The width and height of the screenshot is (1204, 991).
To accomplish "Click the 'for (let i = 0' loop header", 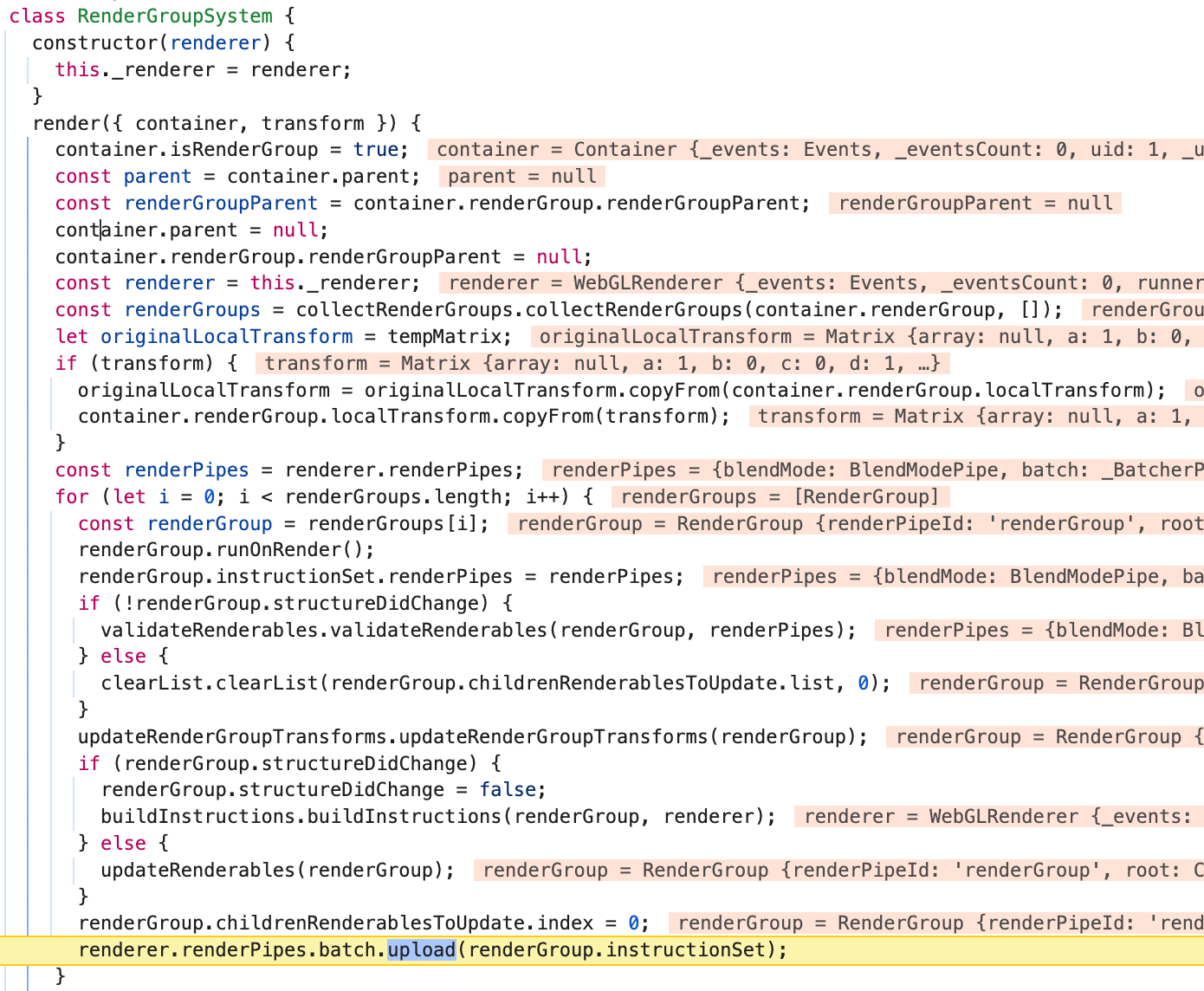I will [140, 496].
